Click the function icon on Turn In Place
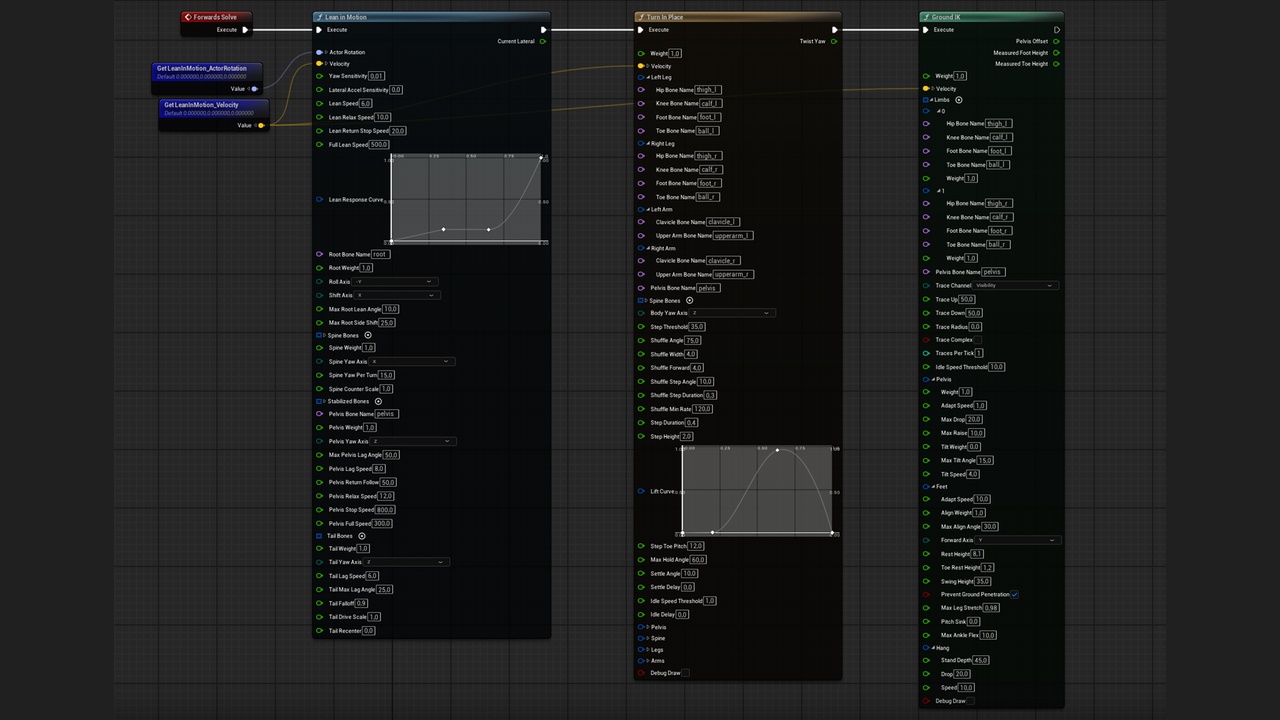 (642, 17)
